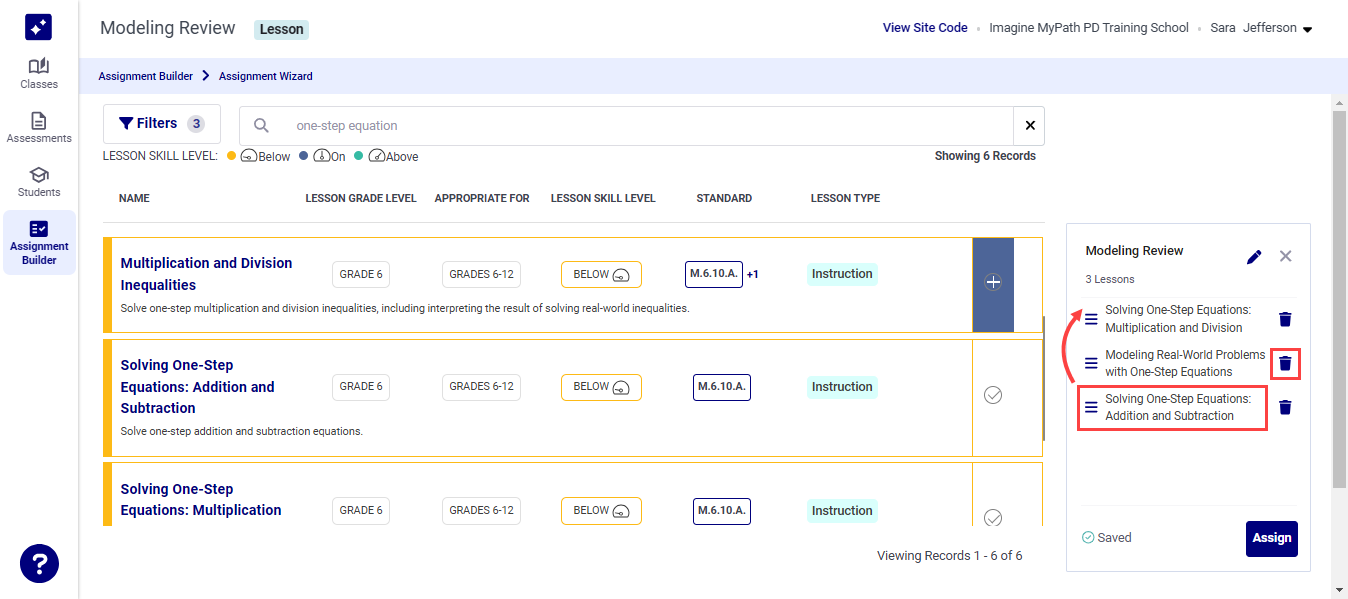Go to the Assignment Builder breadcrumb
This screenshot has width=1348, height=599.
146,76
